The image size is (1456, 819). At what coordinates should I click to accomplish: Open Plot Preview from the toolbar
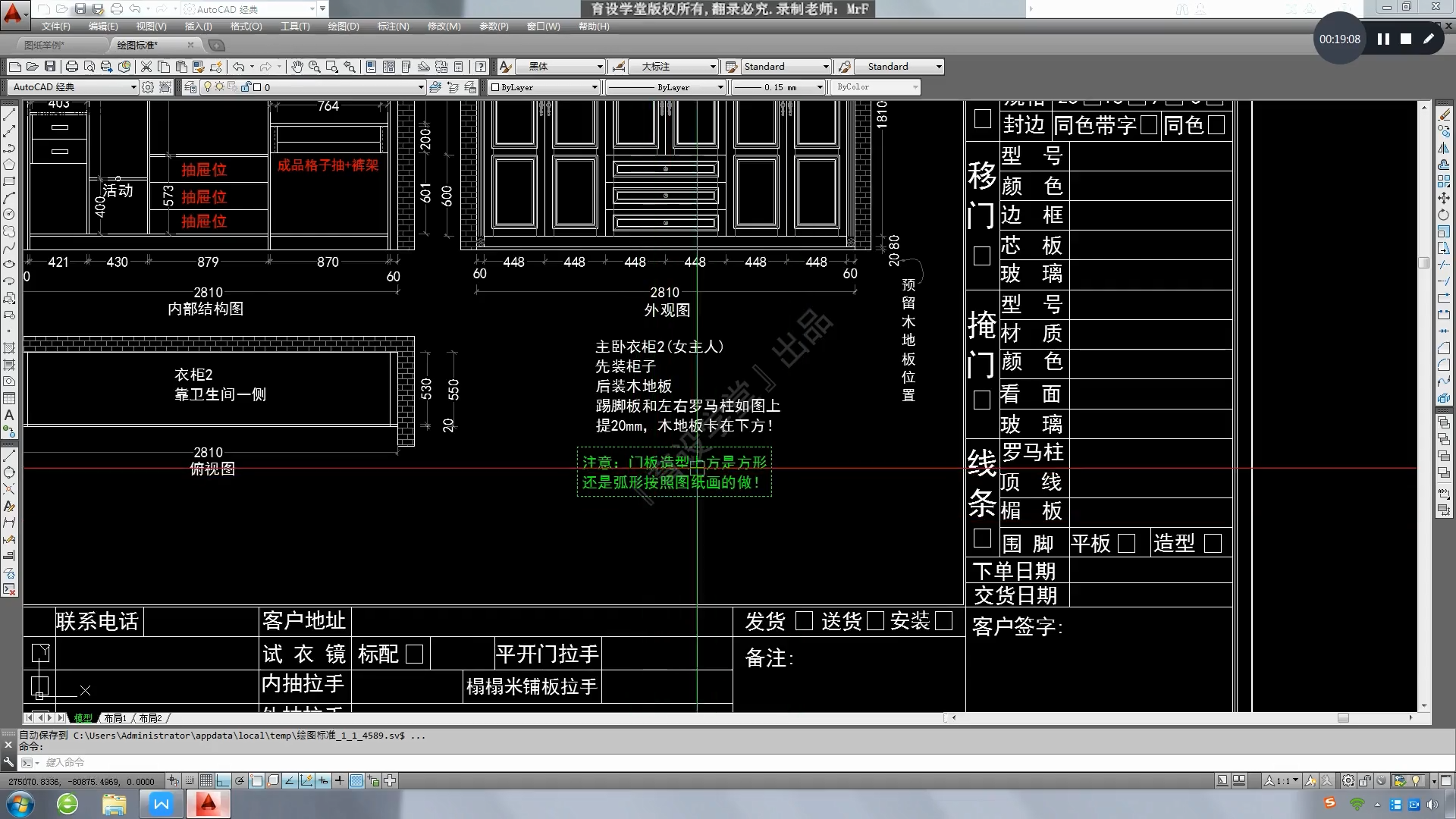point(89,67)
